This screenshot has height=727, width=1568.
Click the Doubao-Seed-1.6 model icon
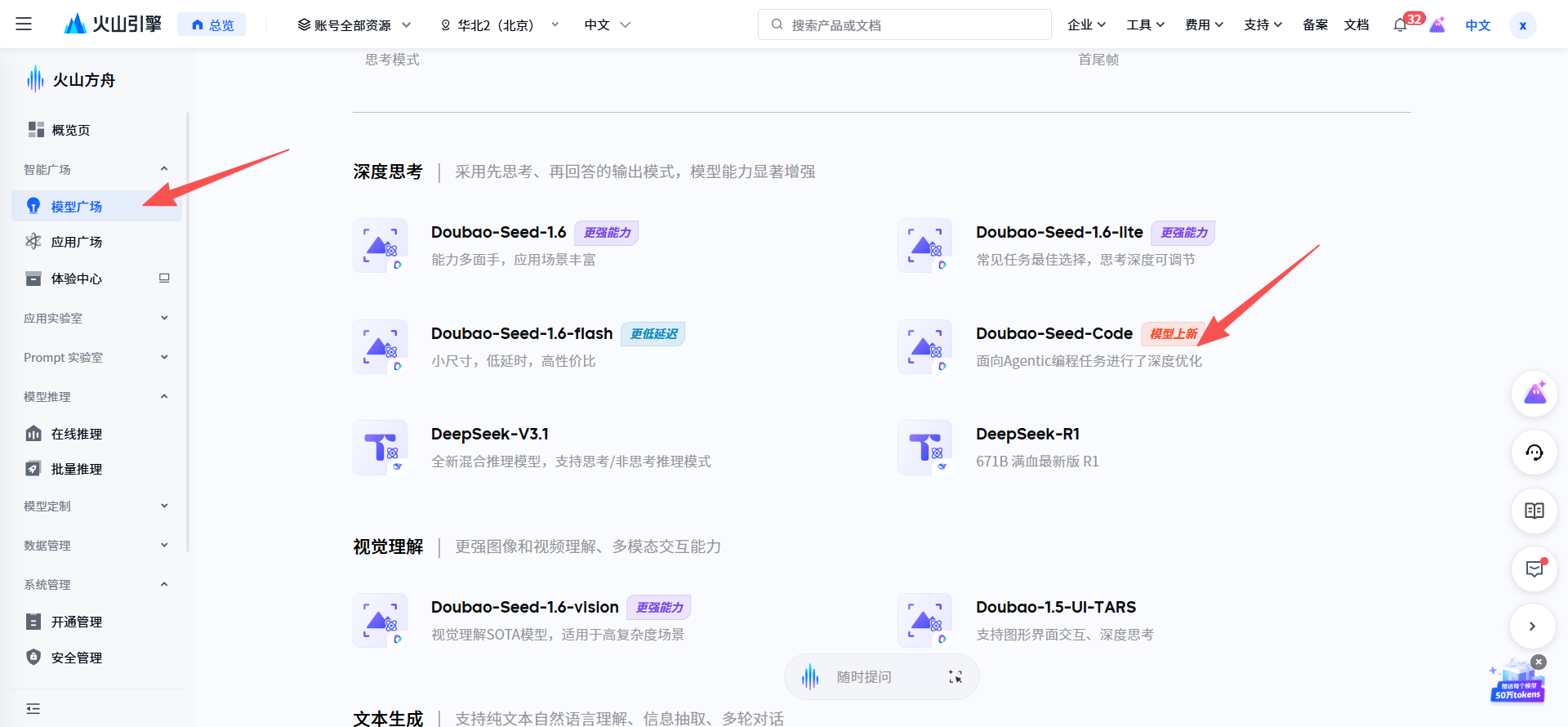coord(380,245)
